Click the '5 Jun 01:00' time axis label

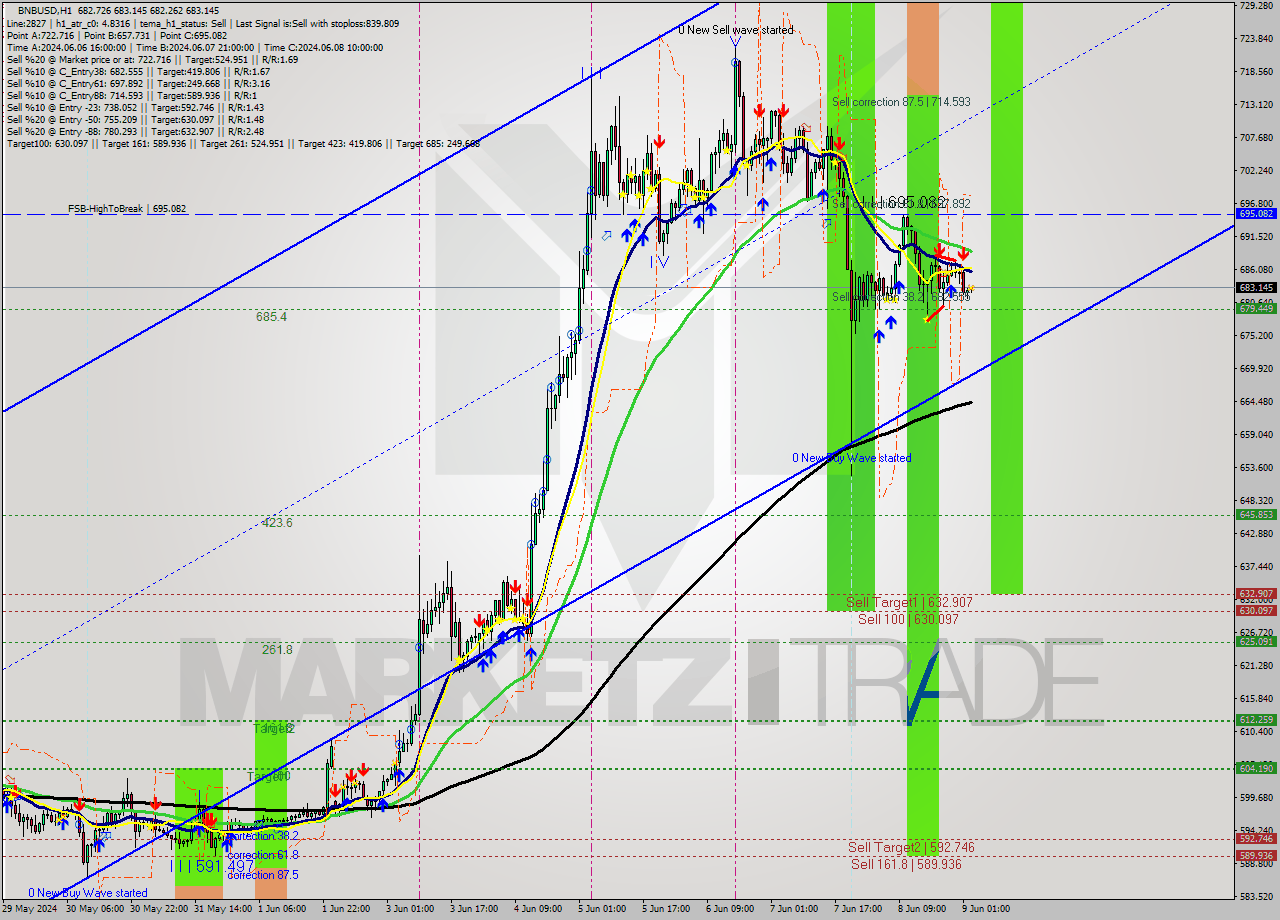(602, 909)
